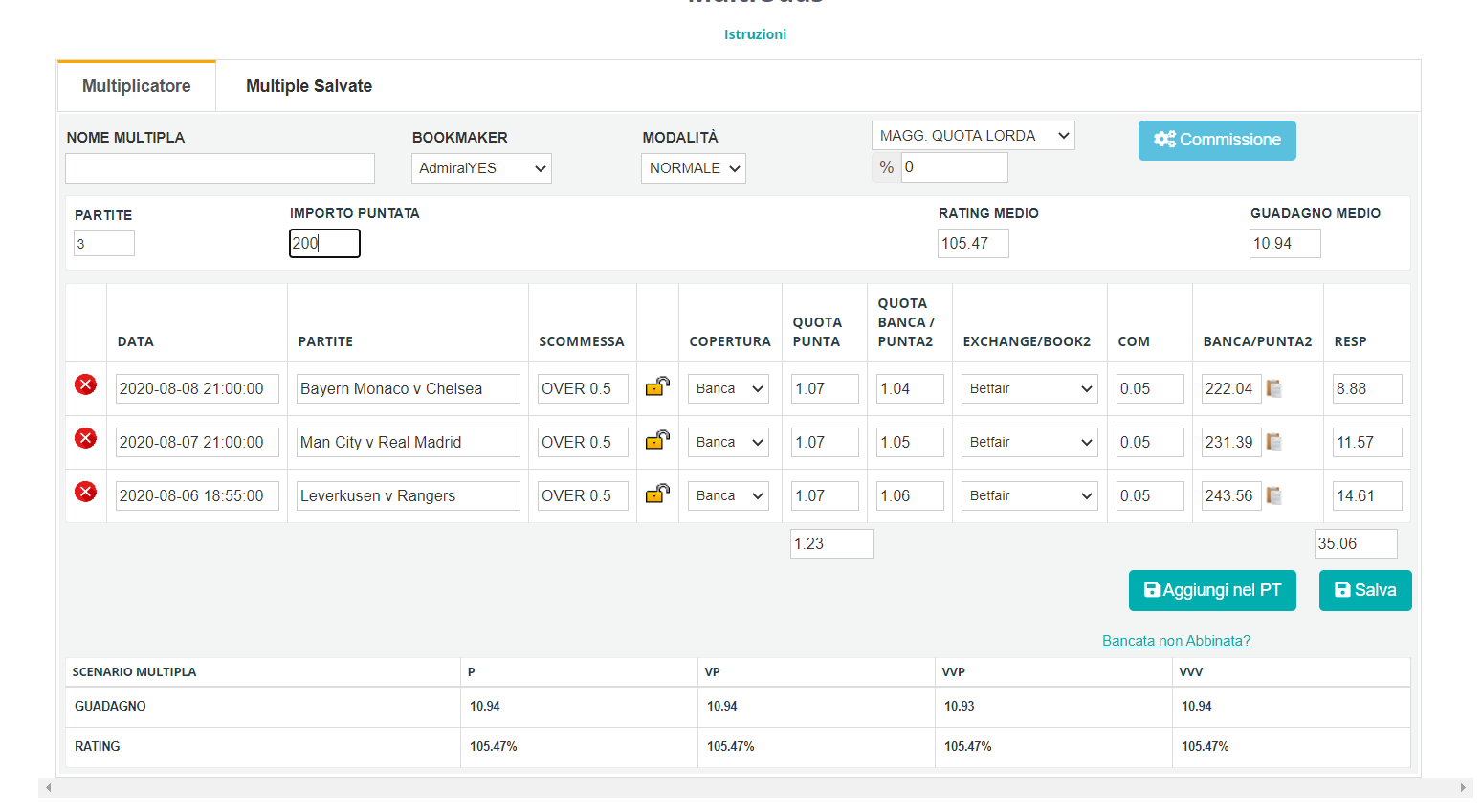Edit quota punta 1.07 in Bayern Monaco row
Screen dimensions: 1482x812
[825, 388]
